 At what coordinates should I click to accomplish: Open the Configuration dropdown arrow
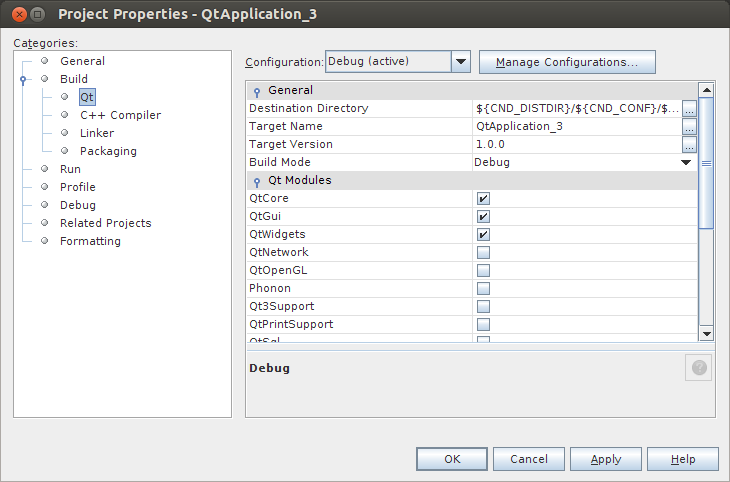pyautogui.click(x=460, y=62)
